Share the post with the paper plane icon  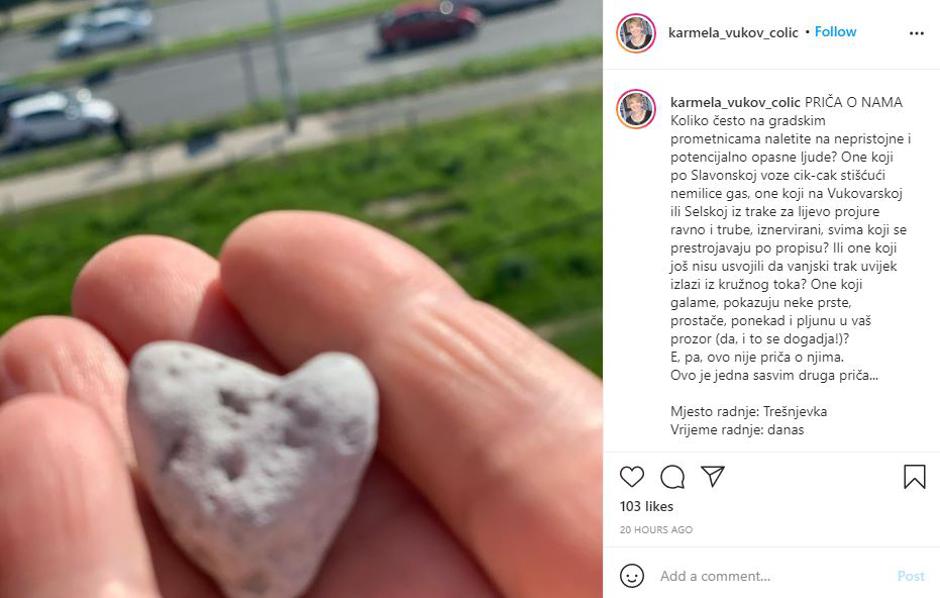tap(713, 476)
